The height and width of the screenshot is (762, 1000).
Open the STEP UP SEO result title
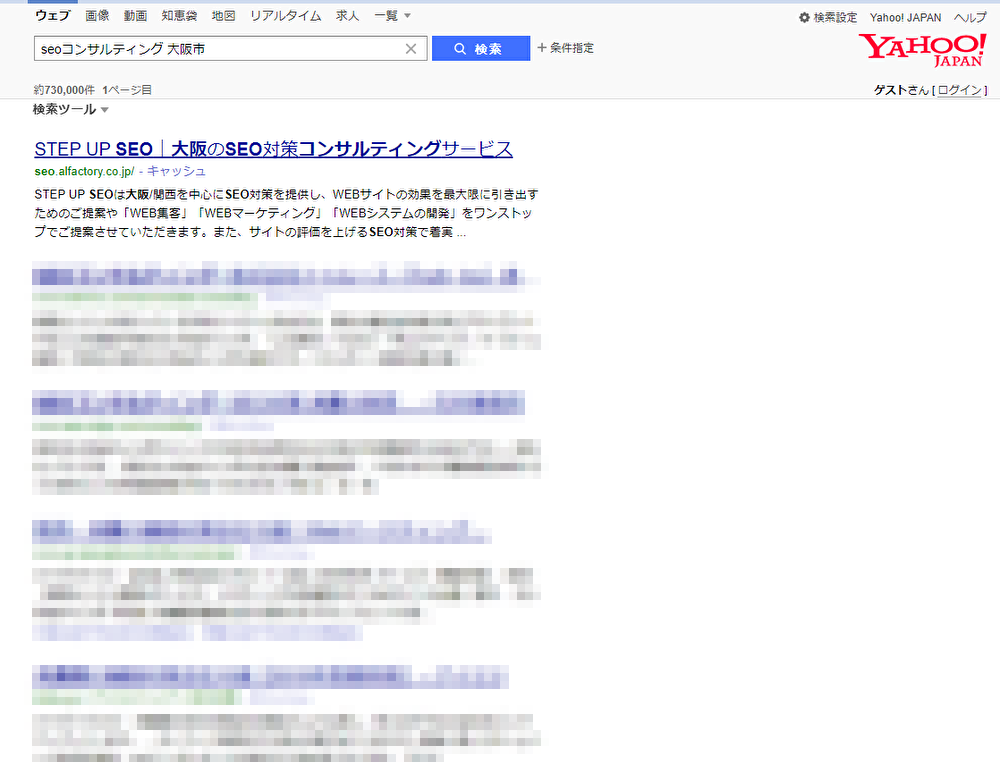pyautogui.click(x=274, y=149)
